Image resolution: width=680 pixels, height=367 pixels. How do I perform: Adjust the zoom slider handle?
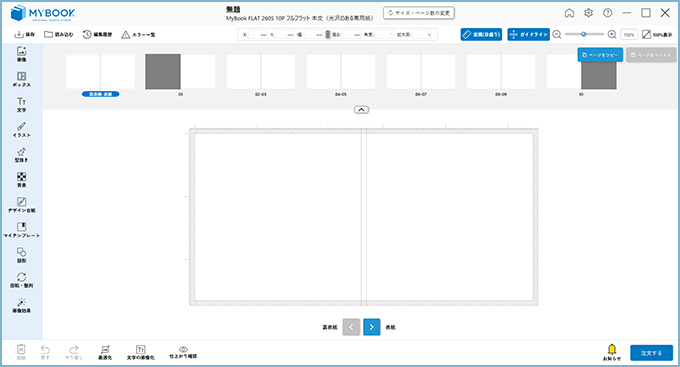584,34
